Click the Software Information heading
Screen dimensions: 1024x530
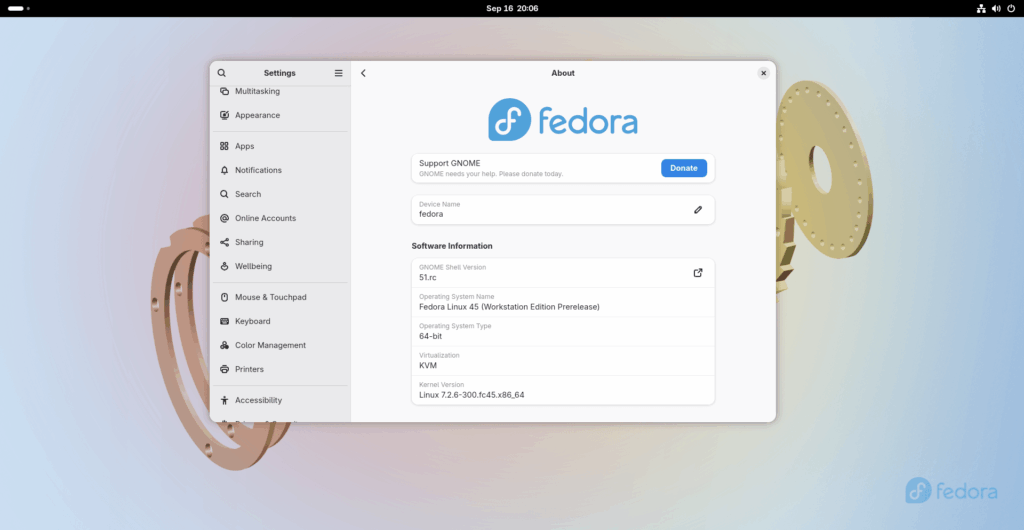point(452,246)
